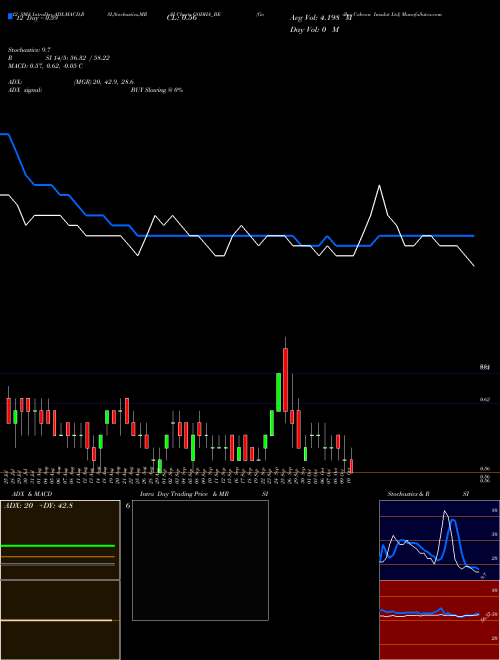Click the tall red candlestick at the price peak

coord(285,380)
